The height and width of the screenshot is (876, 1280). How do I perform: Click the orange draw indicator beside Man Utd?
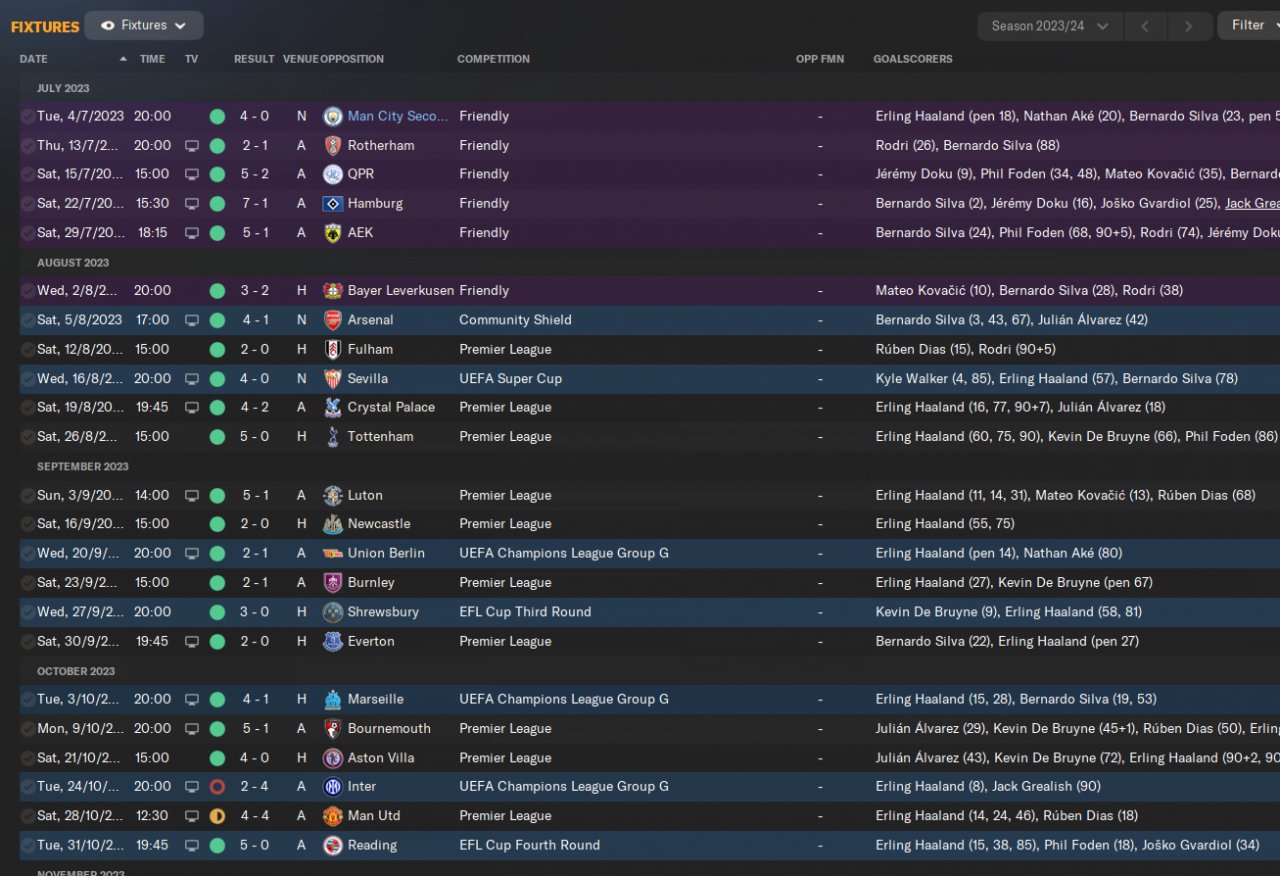click(217, 816)
